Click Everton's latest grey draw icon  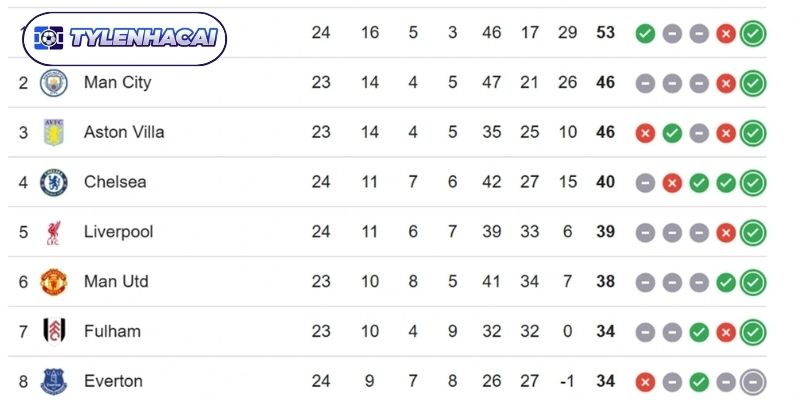[x=753, y=382]
